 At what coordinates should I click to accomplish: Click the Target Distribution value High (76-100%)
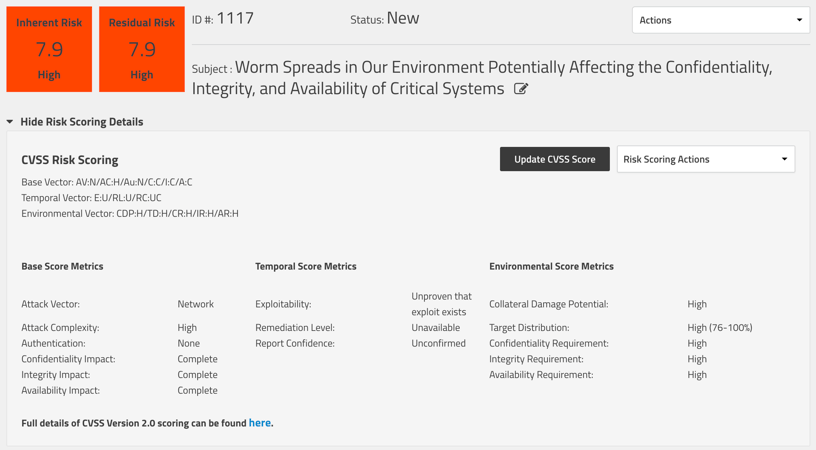[720, 327]
